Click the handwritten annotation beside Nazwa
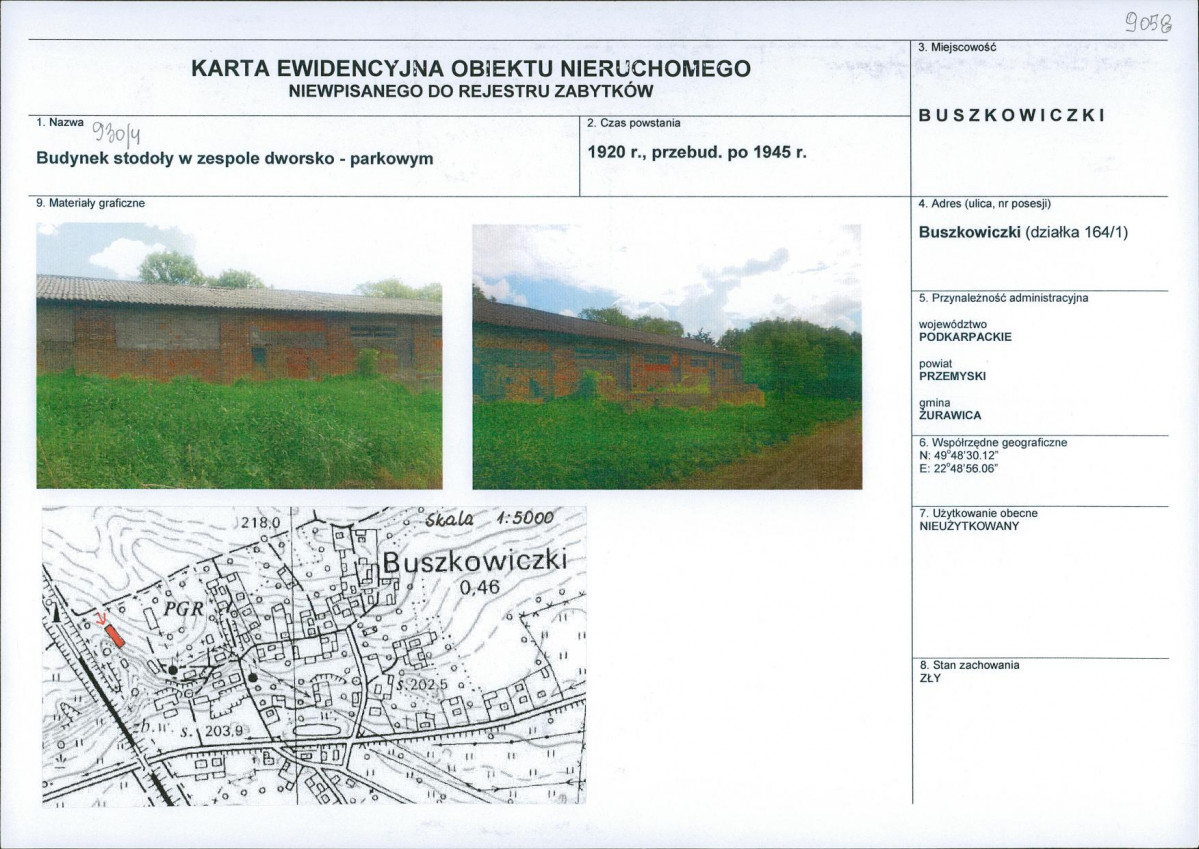1199x849 pixels. point(117,132)
